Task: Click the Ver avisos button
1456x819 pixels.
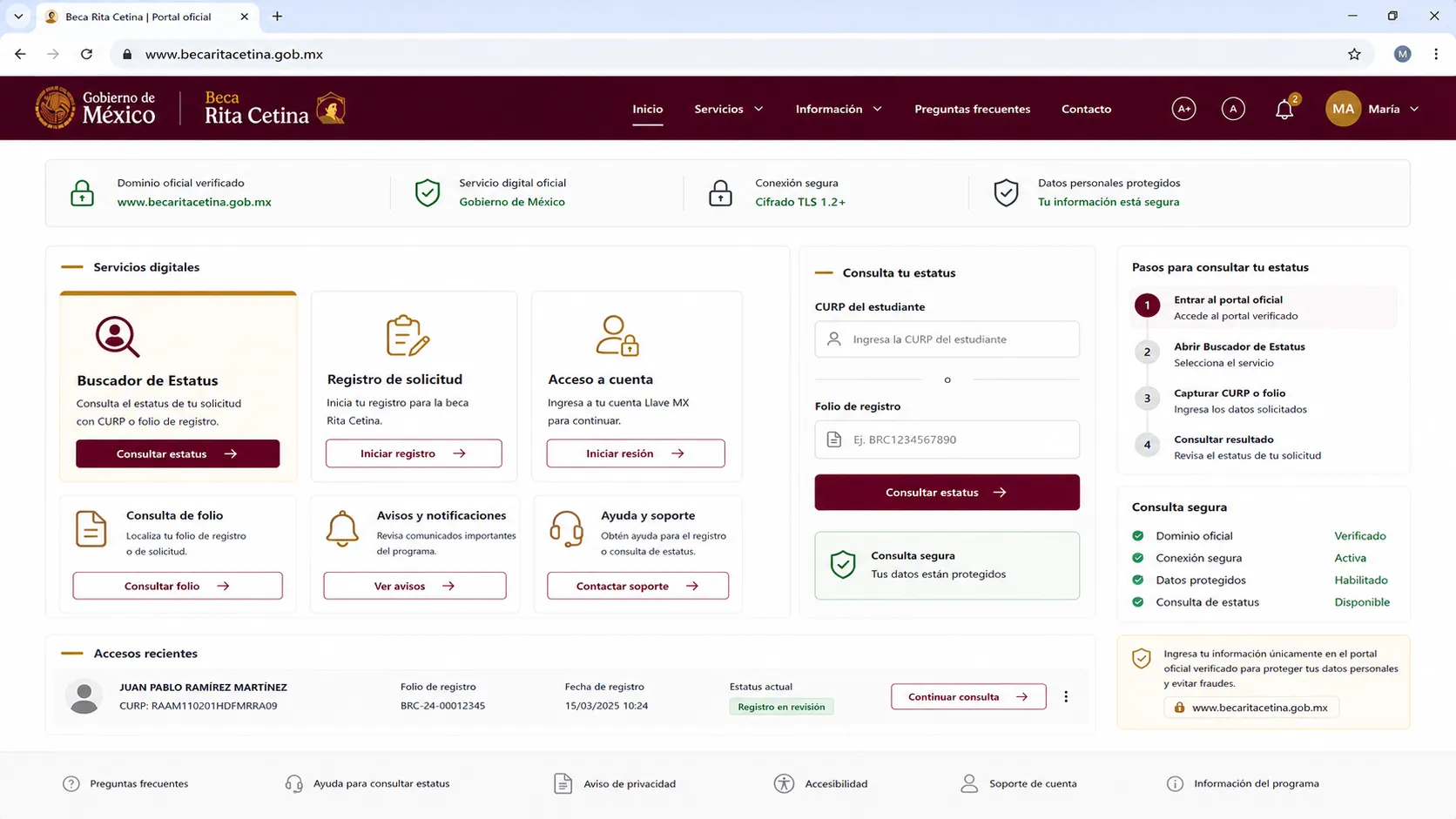Action: tap(415, 586)
